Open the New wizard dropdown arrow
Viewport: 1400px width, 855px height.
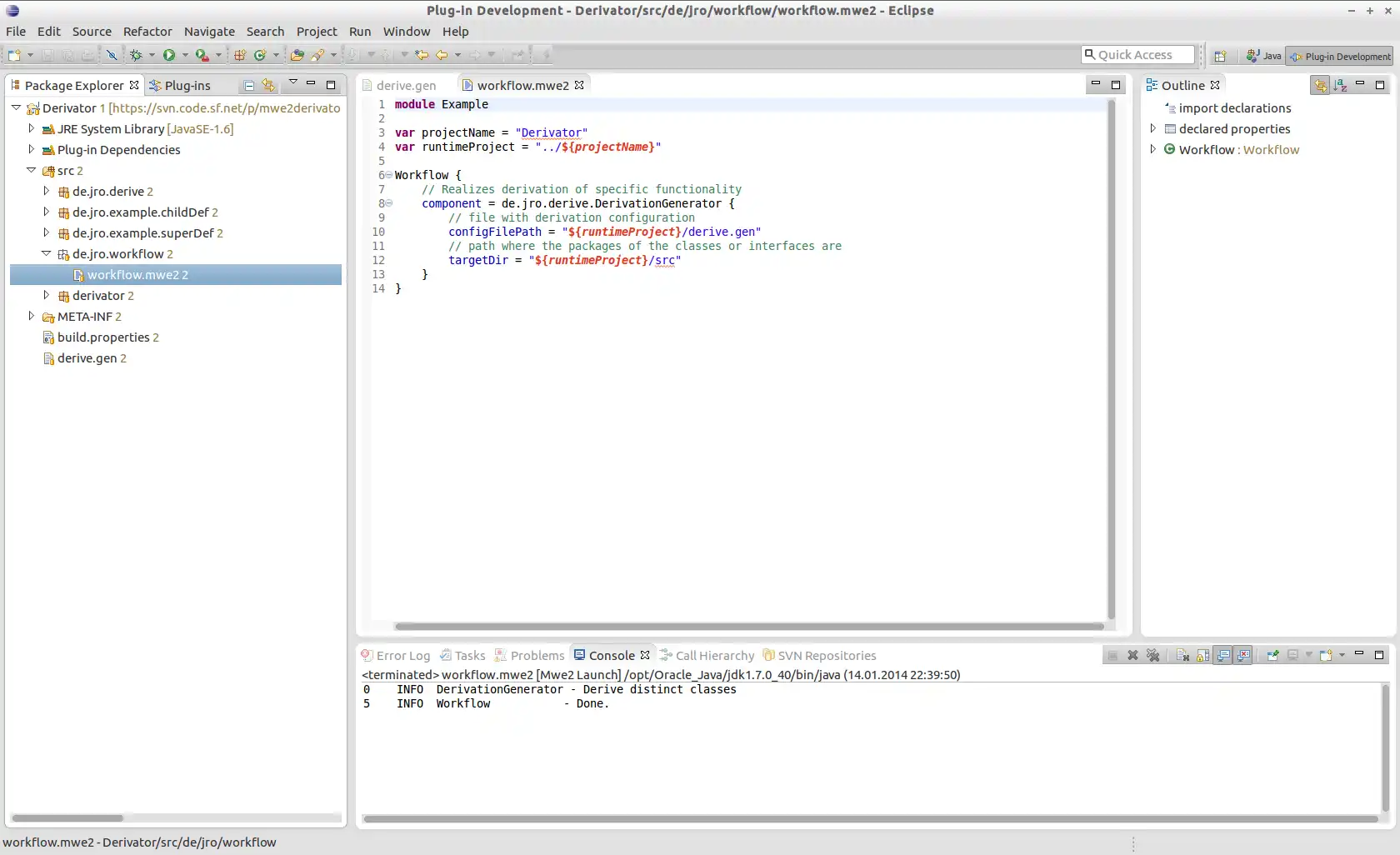coord(31,55)
